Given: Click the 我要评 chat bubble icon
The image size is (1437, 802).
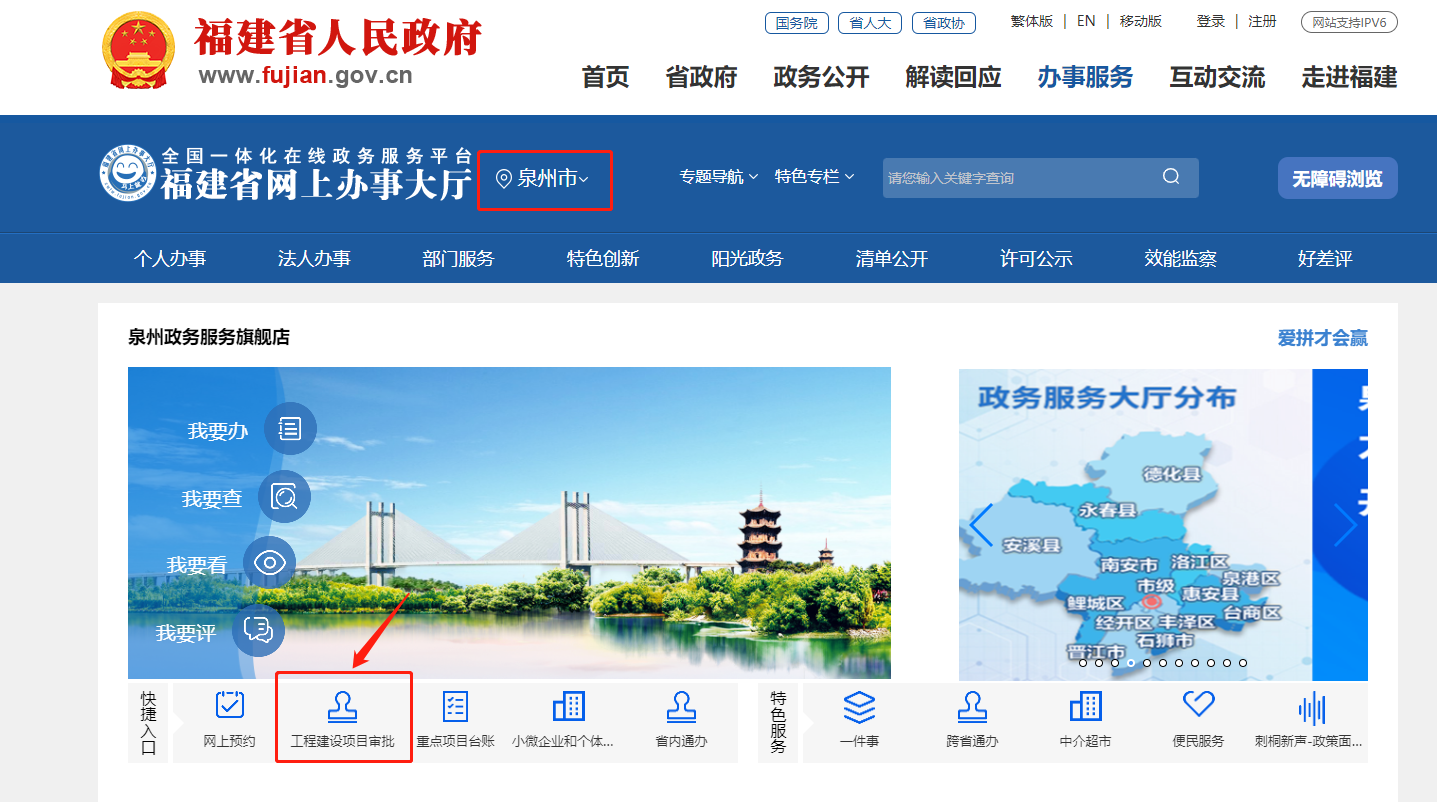Looking at the screenshot, I should coord(258,629).
